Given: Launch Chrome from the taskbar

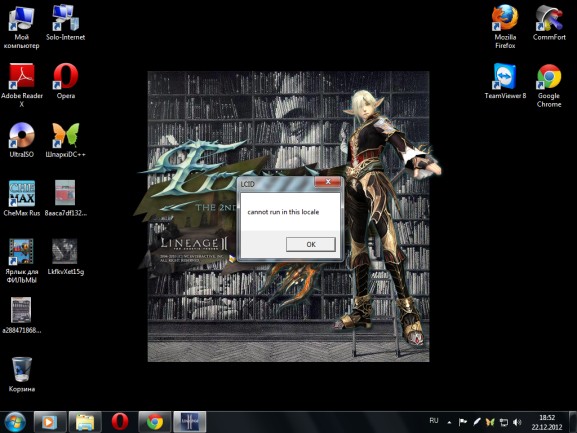Looking at the screenshot, I should click(x=155, y=422).
